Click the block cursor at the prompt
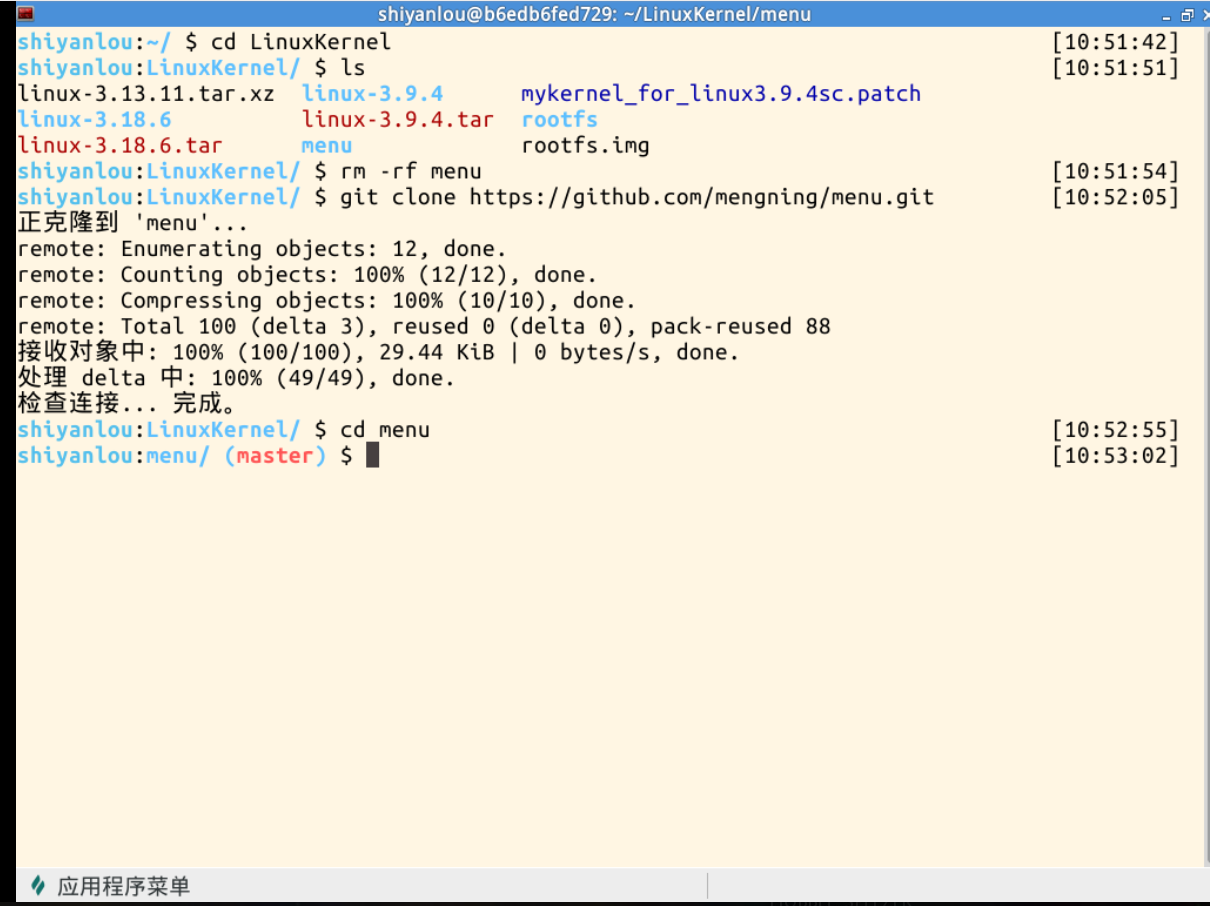This screenshot has width=1210, height=906. (372, 456)
